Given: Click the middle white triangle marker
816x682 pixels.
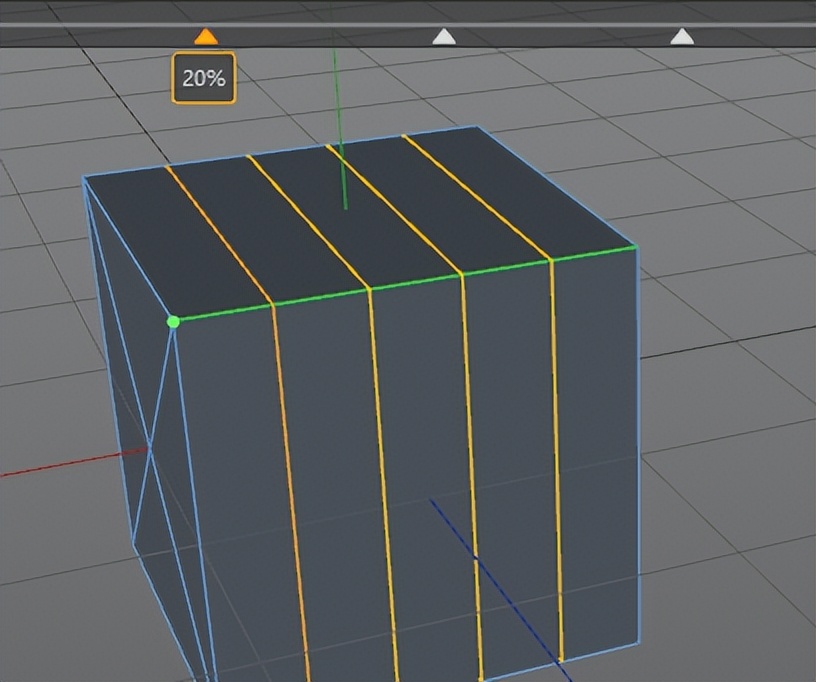Looking at the screenshot, I should (x=444, y=37).
